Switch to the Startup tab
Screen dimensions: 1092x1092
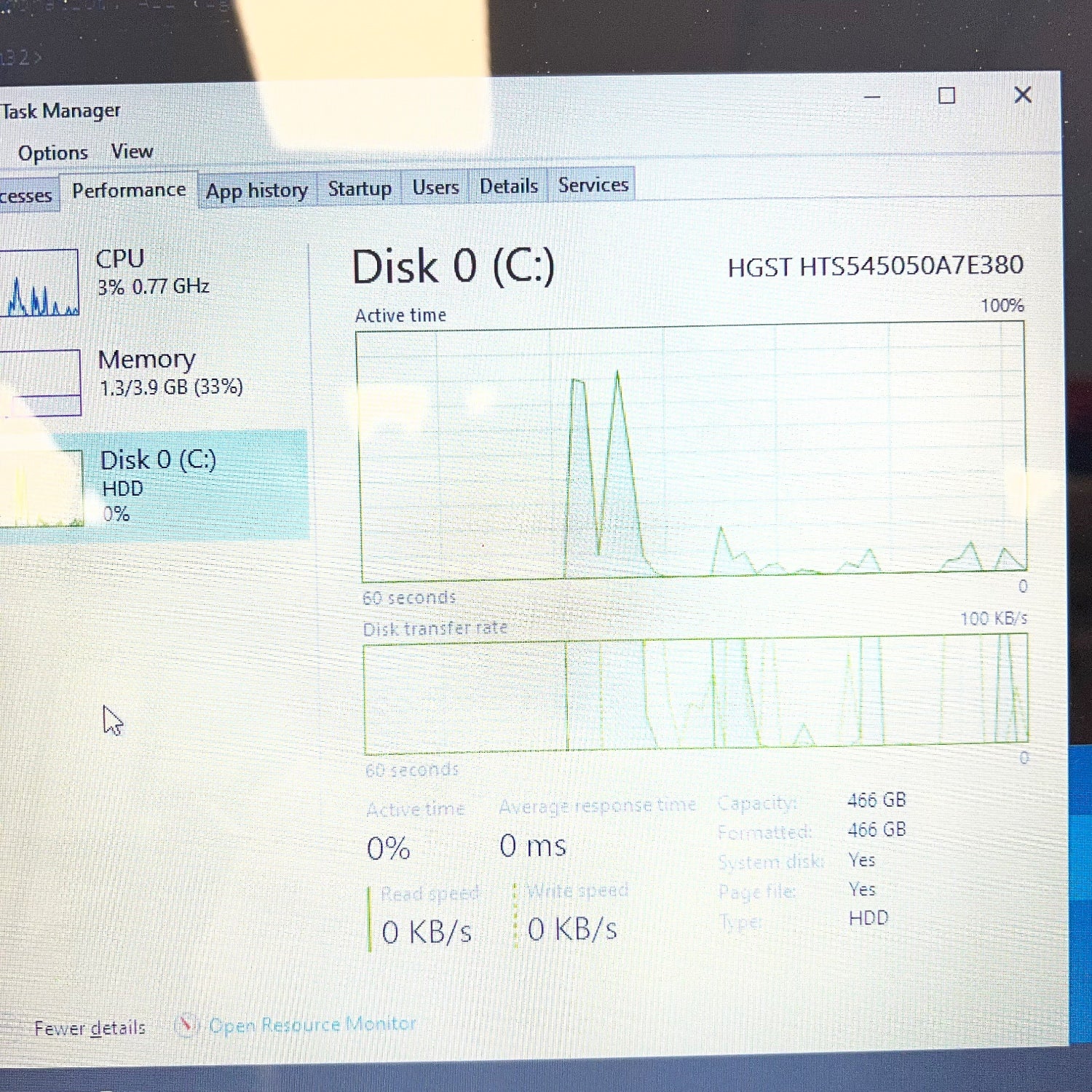358,188
